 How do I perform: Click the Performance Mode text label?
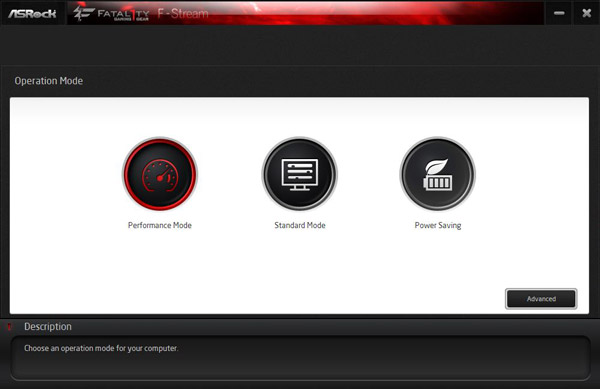coord(160,225)
